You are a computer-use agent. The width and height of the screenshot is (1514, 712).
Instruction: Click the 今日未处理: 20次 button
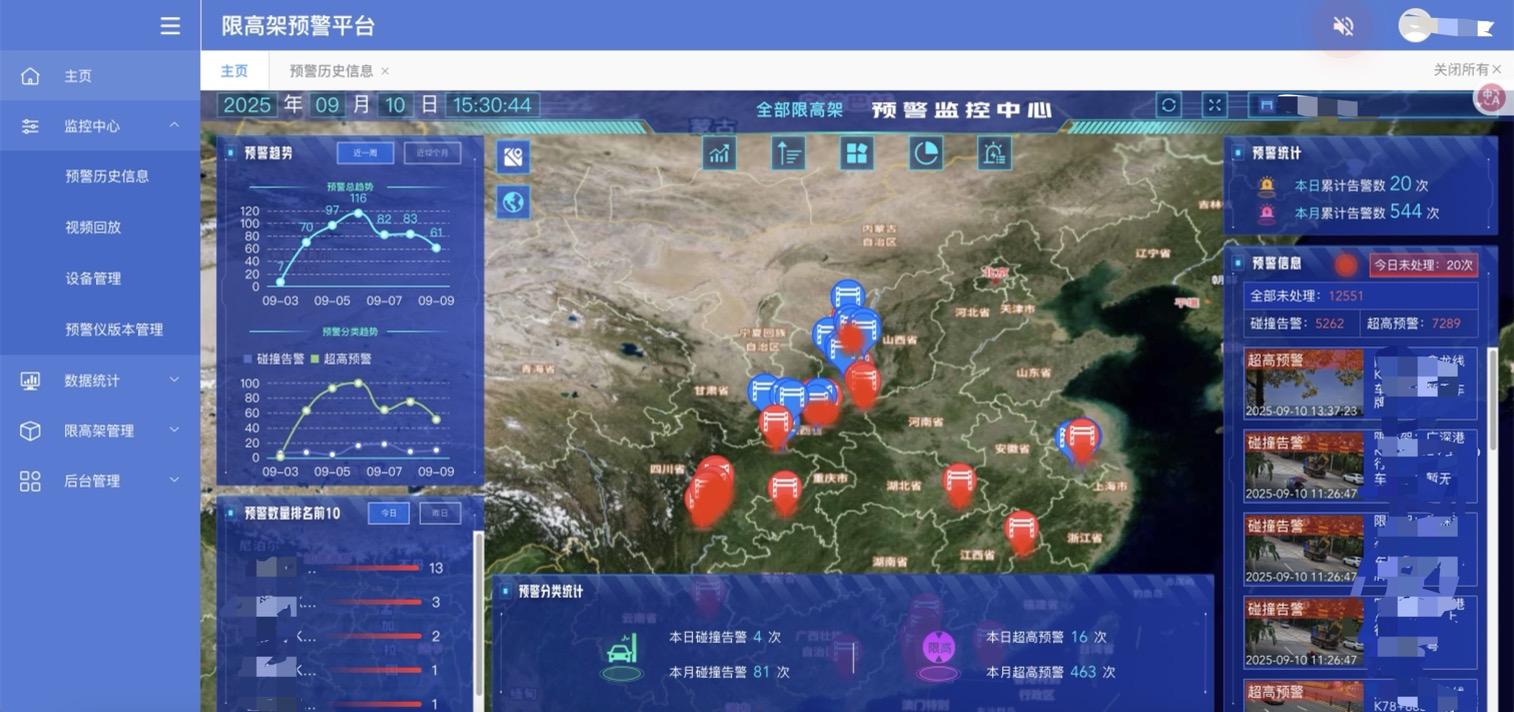(x=1423, y=265)
